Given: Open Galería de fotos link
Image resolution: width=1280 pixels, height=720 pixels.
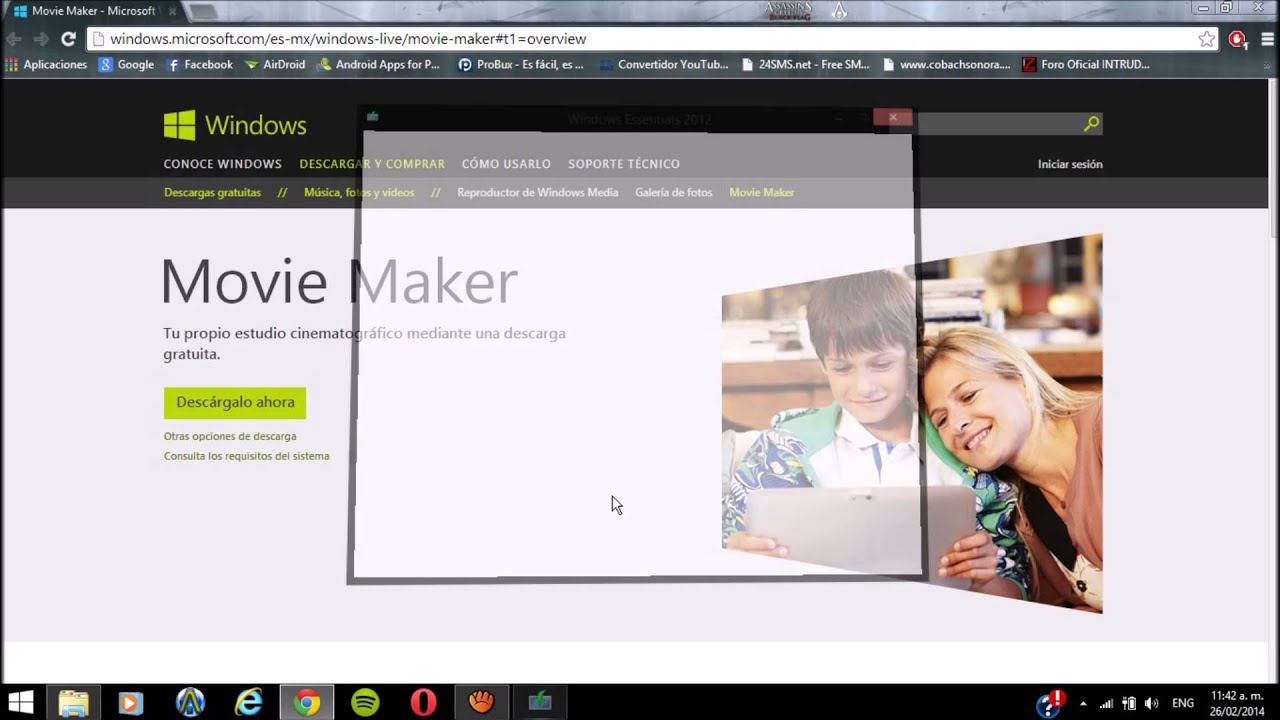Looking at the screenshot, I should 674,192.
